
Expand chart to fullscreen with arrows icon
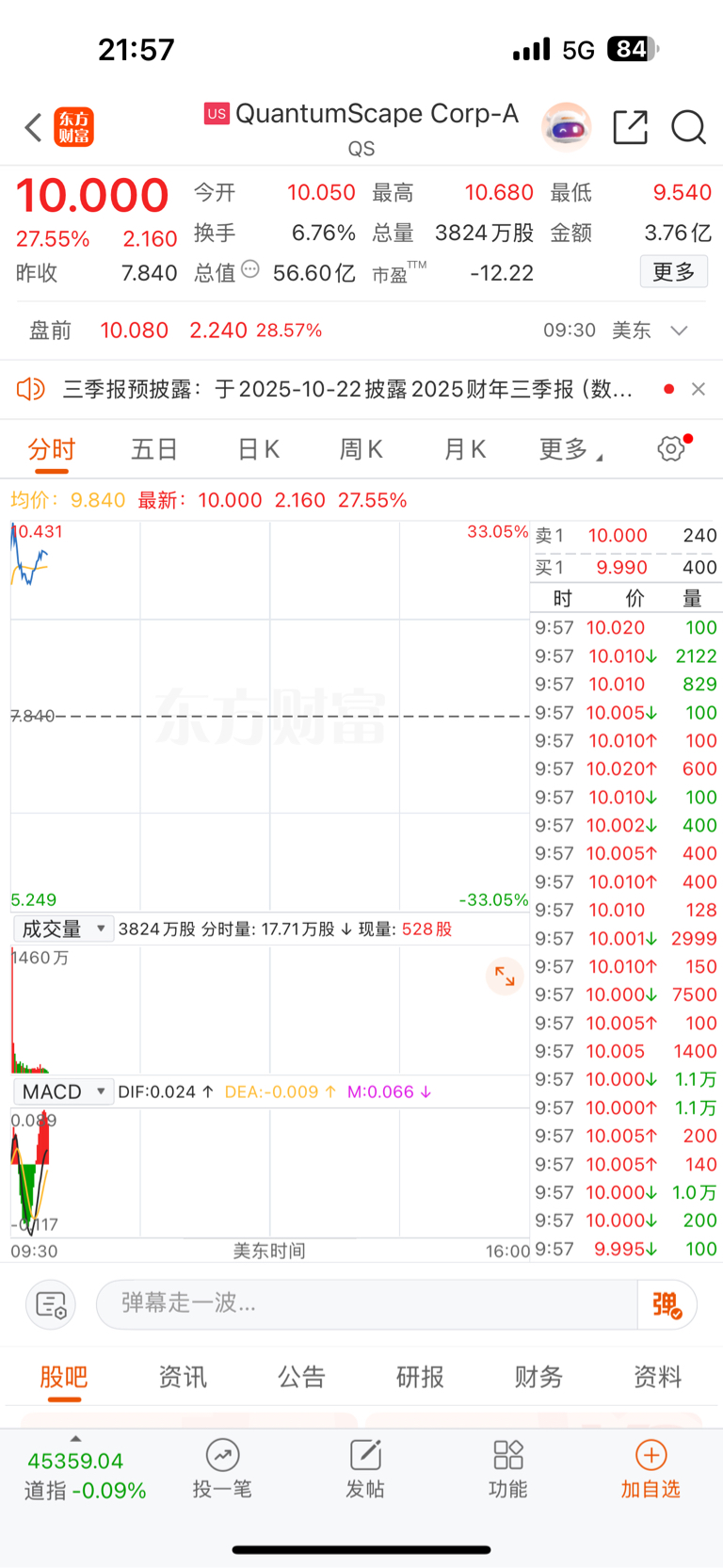(x=505, y=977)
